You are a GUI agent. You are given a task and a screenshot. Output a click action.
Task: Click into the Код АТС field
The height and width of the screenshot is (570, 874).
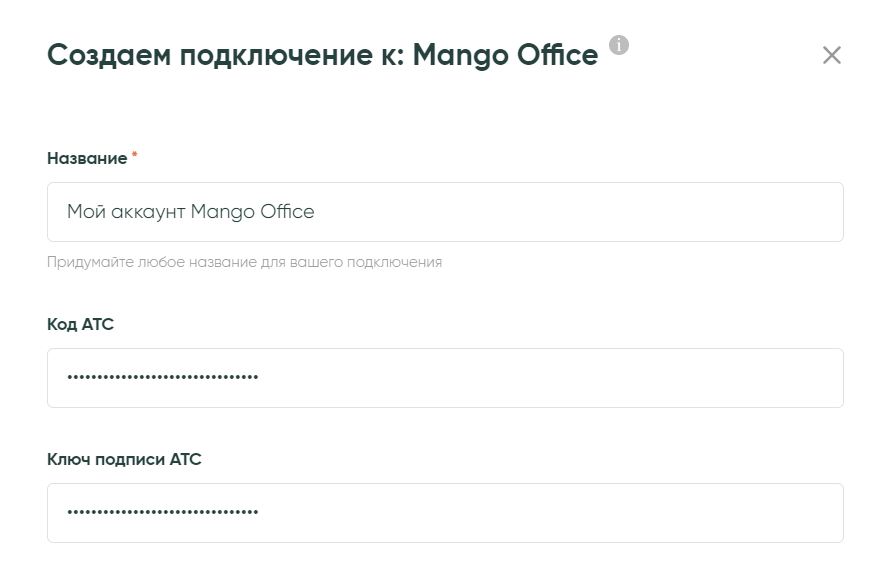pyautogui.click(x=445, y=378)
